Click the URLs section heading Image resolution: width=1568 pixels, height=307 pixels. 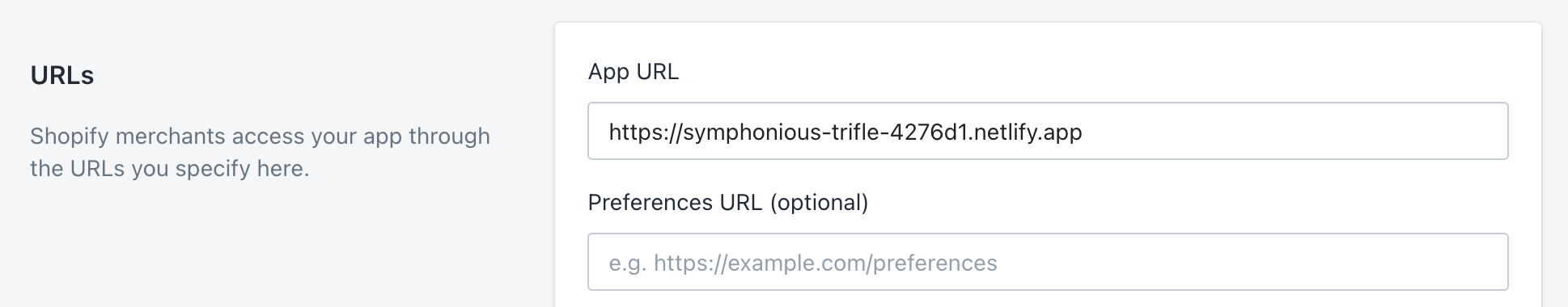click(62, 75)
